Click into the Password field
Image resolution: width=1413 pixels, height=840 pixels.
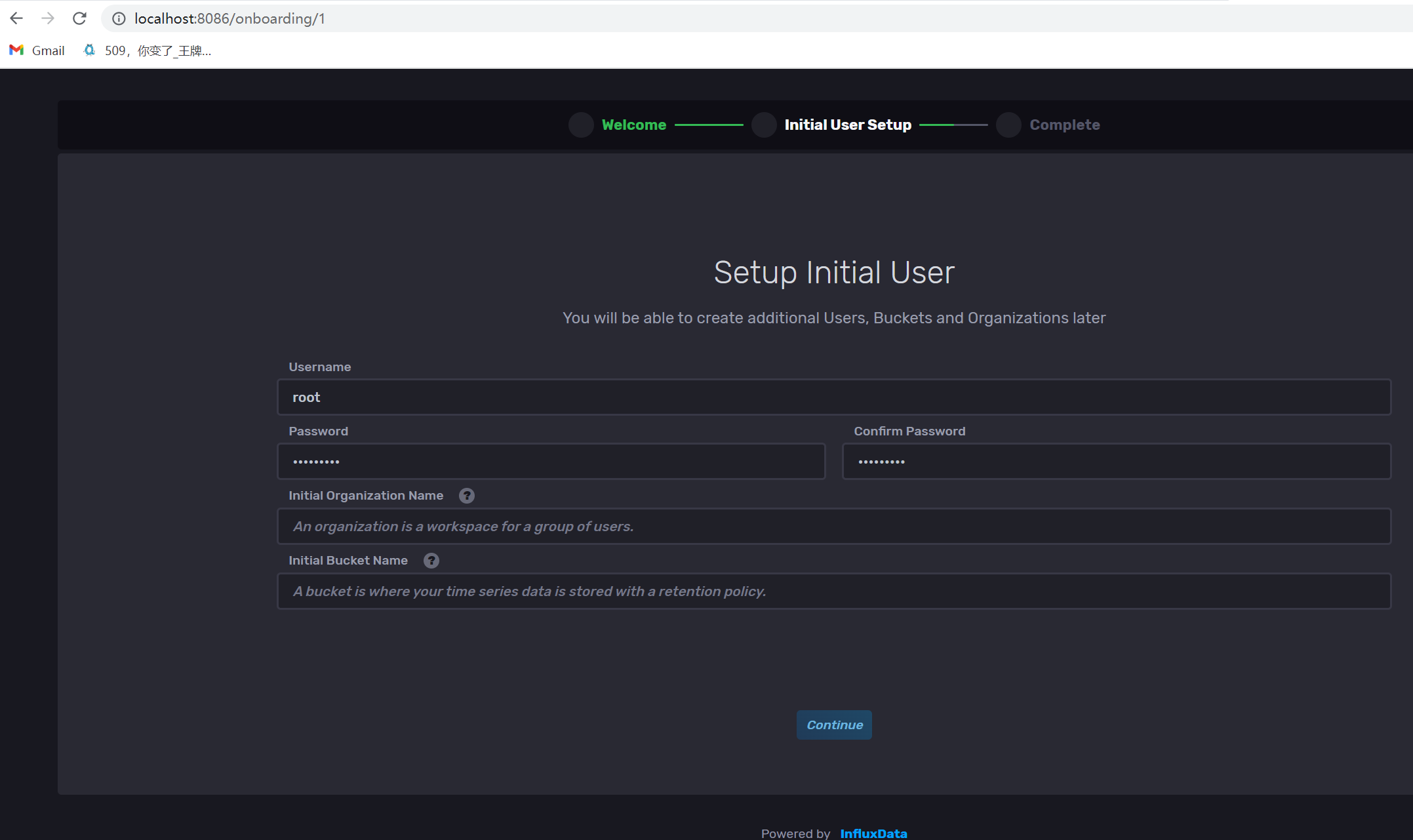[551, 462]
